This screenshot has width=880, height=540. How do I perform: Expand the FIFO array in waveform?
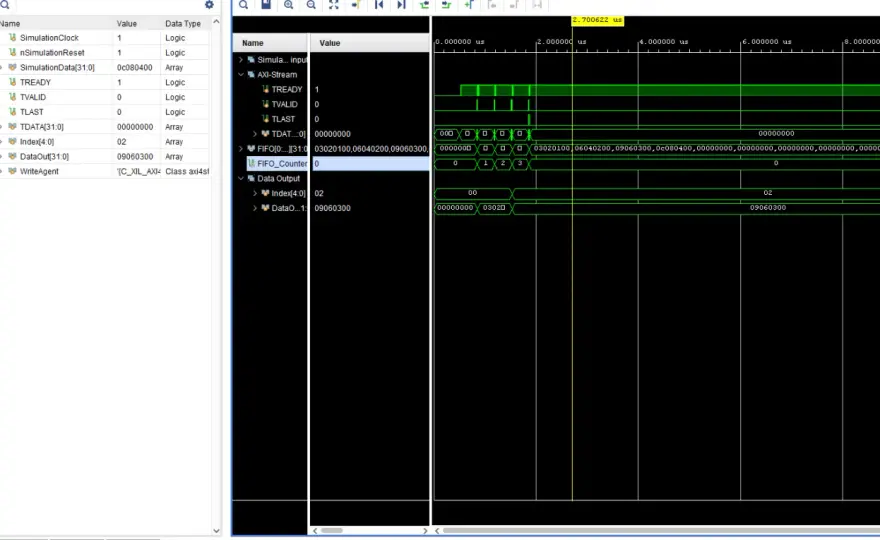click(x=241, y=149)
